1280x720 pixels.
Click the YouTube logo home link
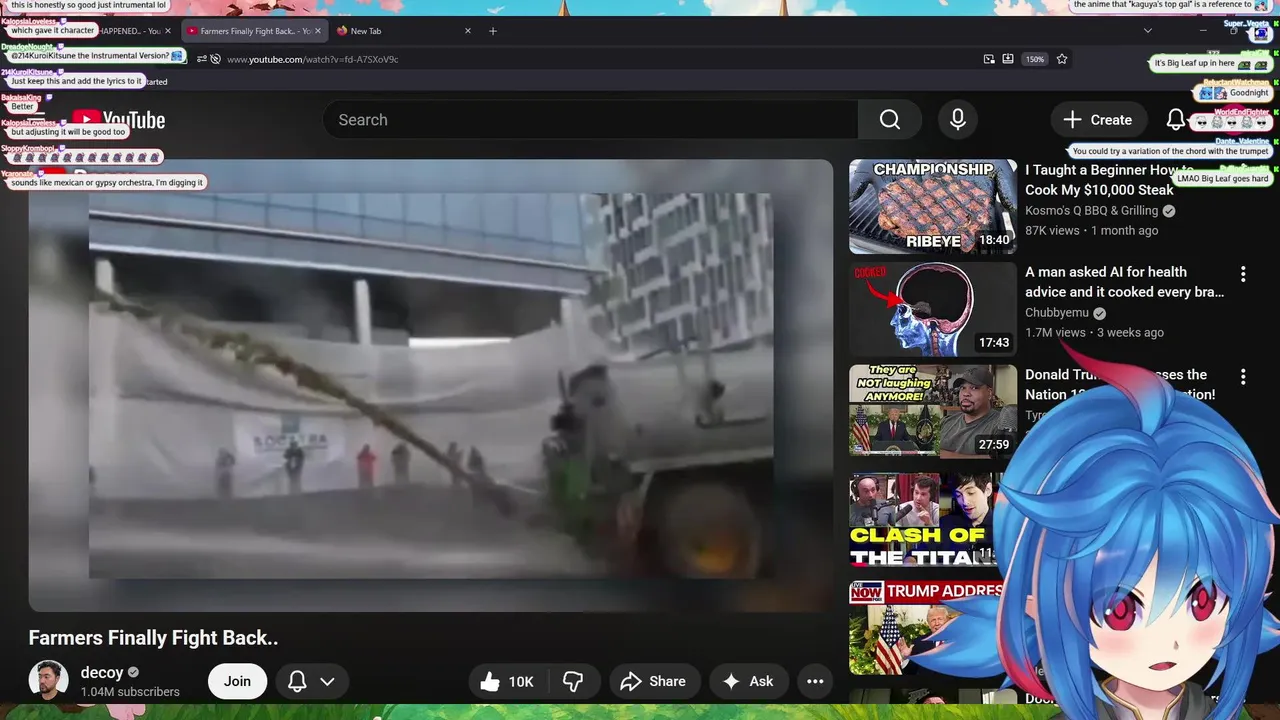coord(118,120)
